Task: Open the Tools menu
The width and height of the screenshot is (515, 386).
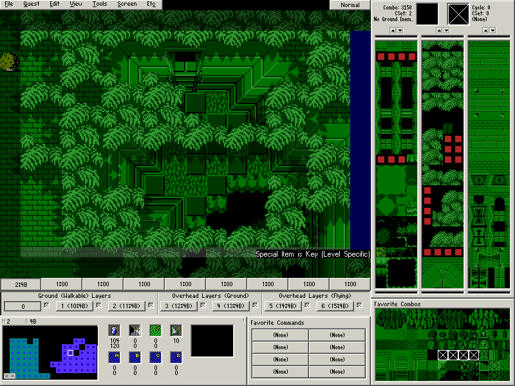Action: (99, 4)
